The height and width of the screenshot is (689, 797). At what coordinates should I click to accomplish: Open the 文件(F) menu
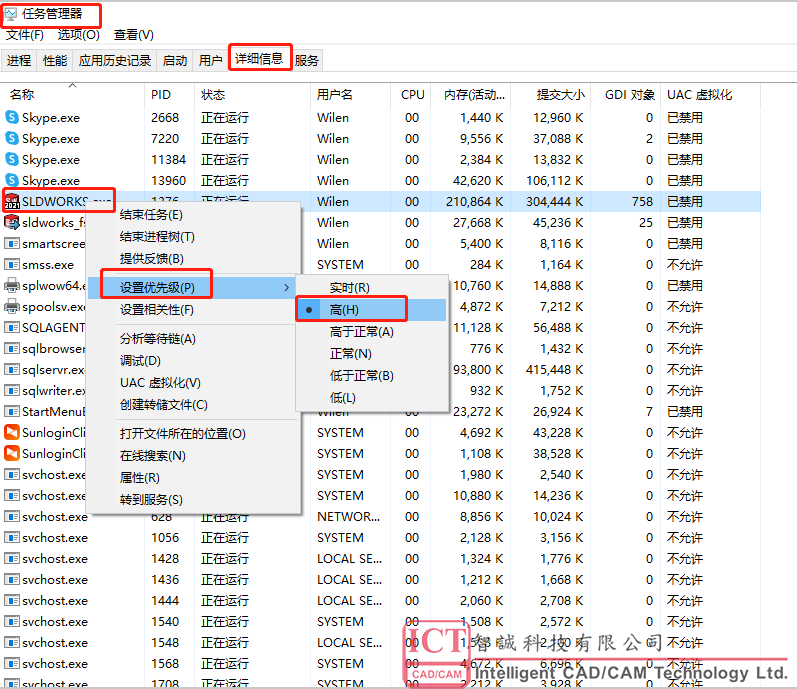pyautogui.click(x=24, y=35)
